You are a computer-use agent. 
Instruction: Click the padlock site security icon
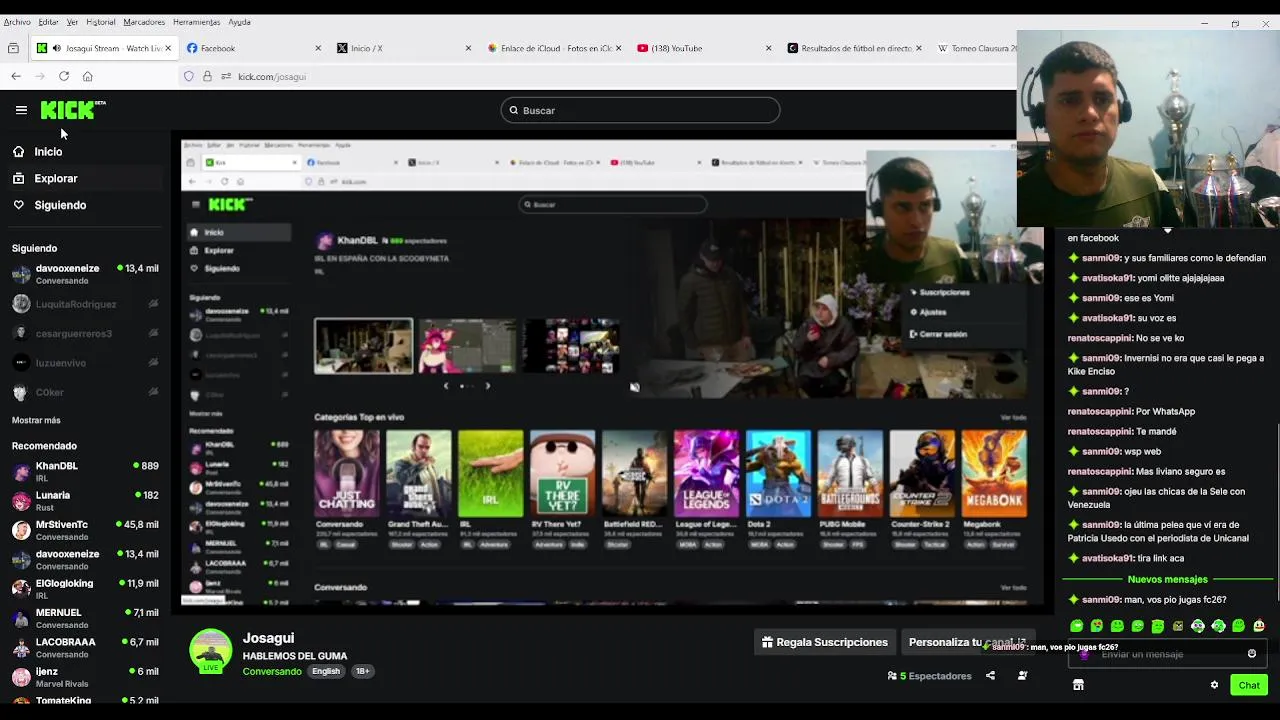[207, 76]
